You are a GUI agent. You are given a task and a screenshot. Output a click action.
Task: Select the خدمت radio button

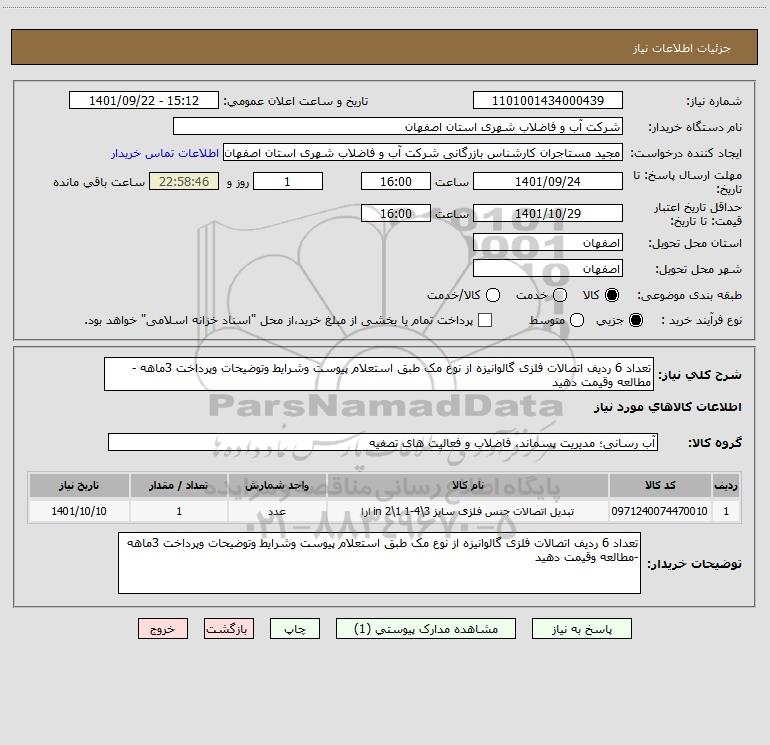click(560, 295)
